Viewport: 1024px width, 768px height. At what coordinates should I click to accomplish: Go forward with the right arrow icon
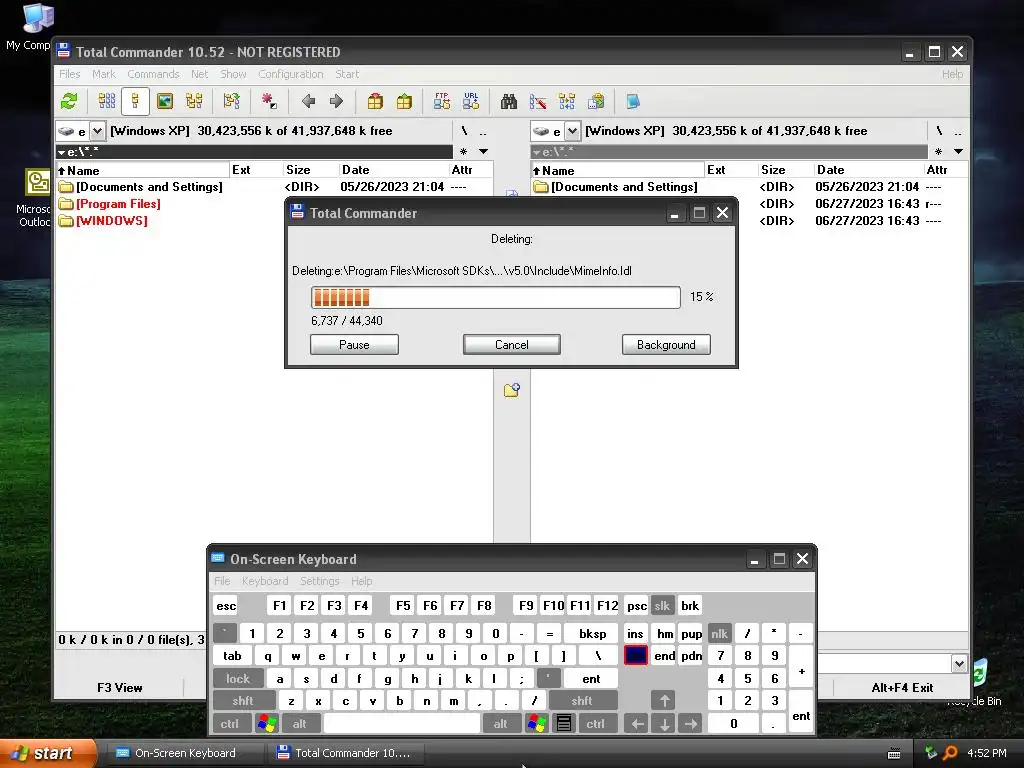(336, 101)
